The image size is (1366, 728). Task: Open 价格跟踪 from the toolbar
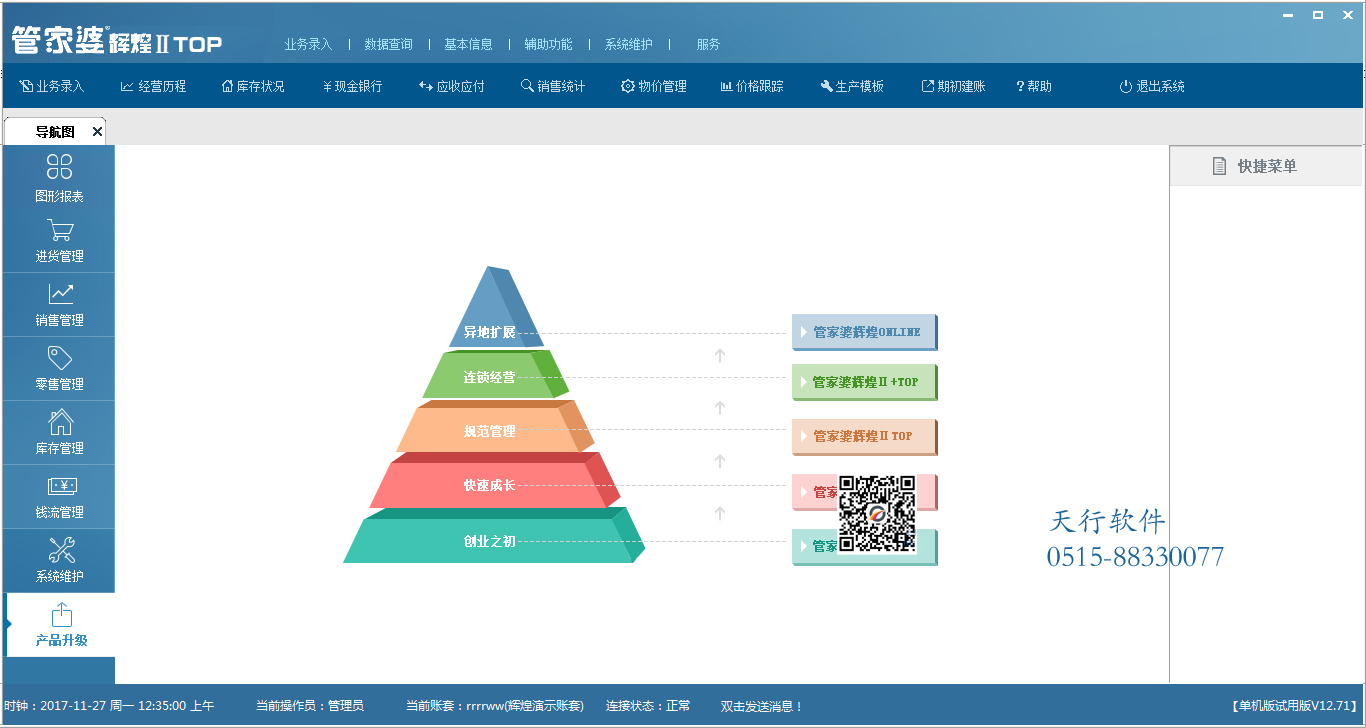pyautogui.click(x=752, y=86)
